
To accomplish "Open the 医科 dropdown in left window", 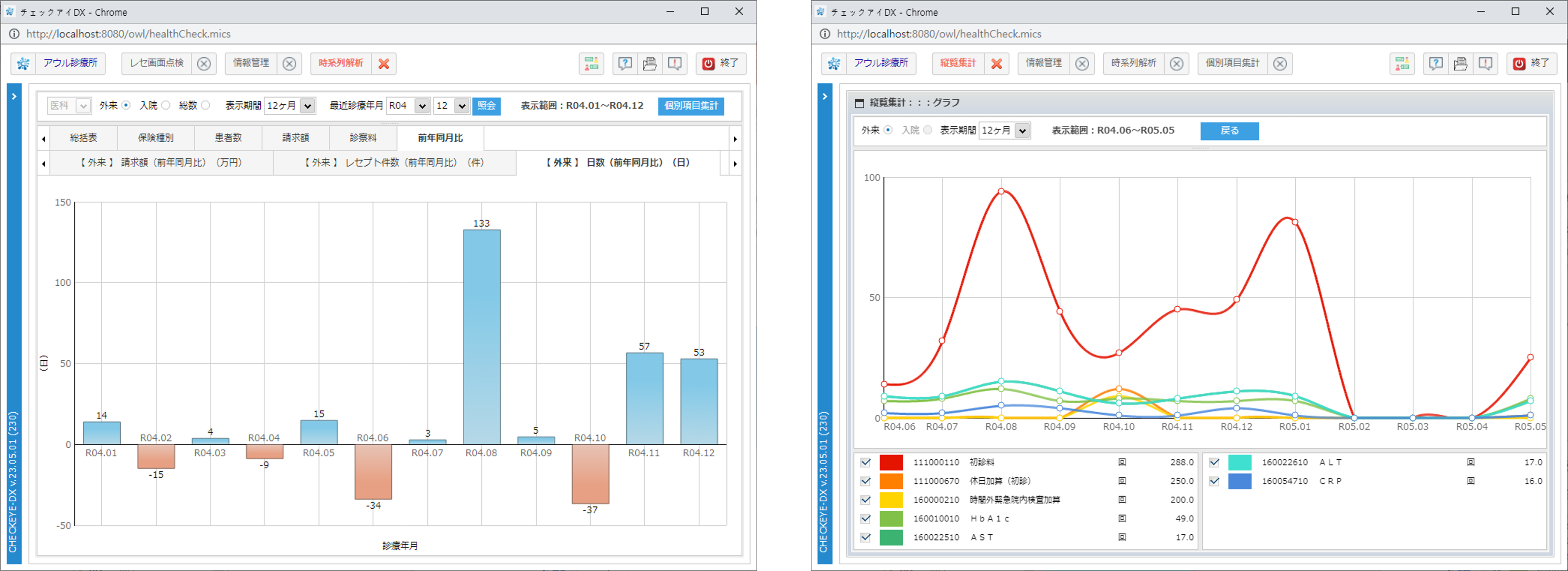I will click(69, 106).
